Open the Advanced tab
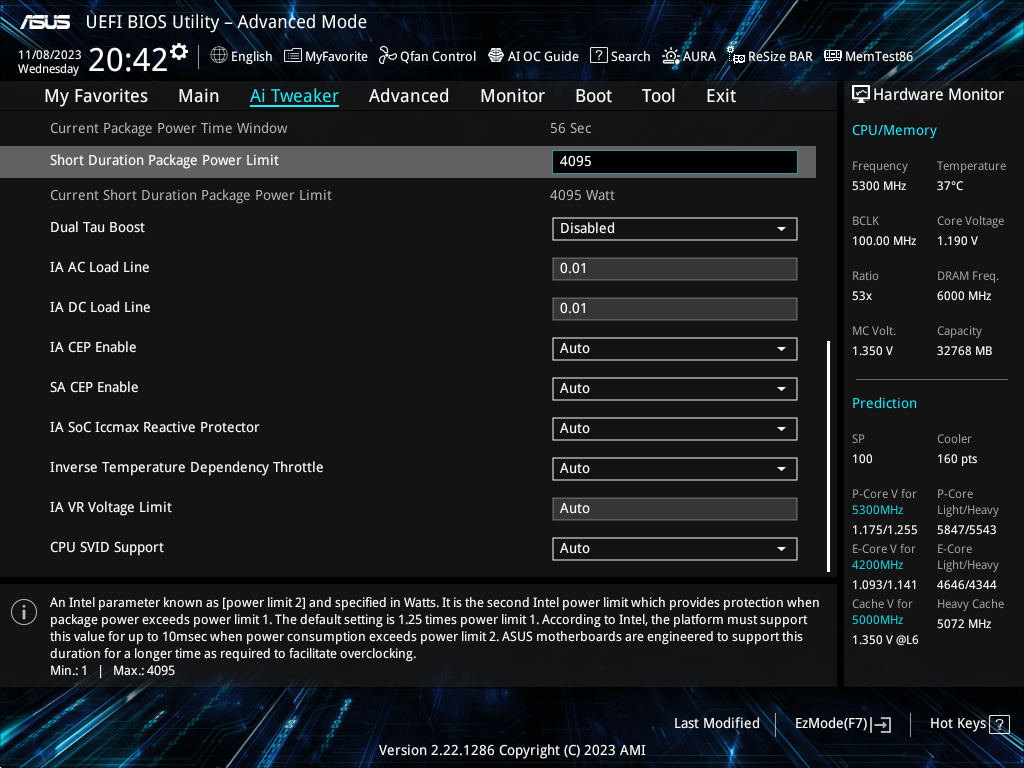The image size is (1024, 768). click(409, 96)
